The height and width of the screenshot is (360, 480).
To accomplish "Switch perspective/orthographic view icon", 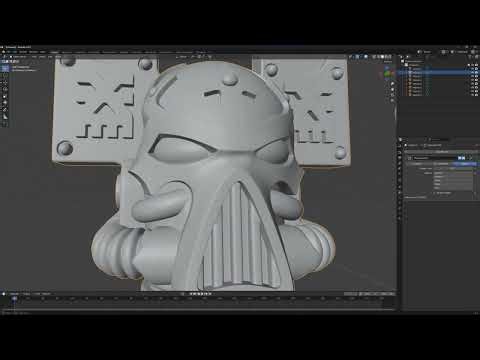I will click(393, 101).
